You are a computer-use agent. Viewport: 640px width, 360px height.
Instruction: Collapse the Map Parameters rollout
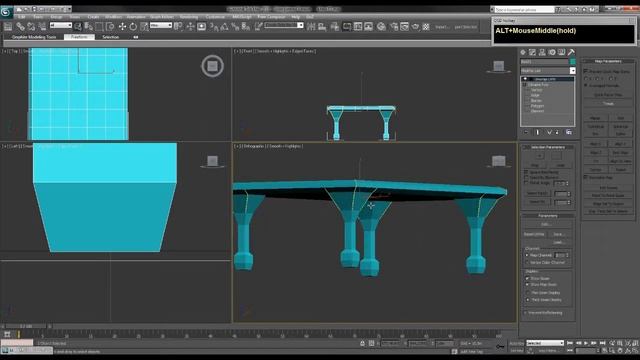(608, 61)
